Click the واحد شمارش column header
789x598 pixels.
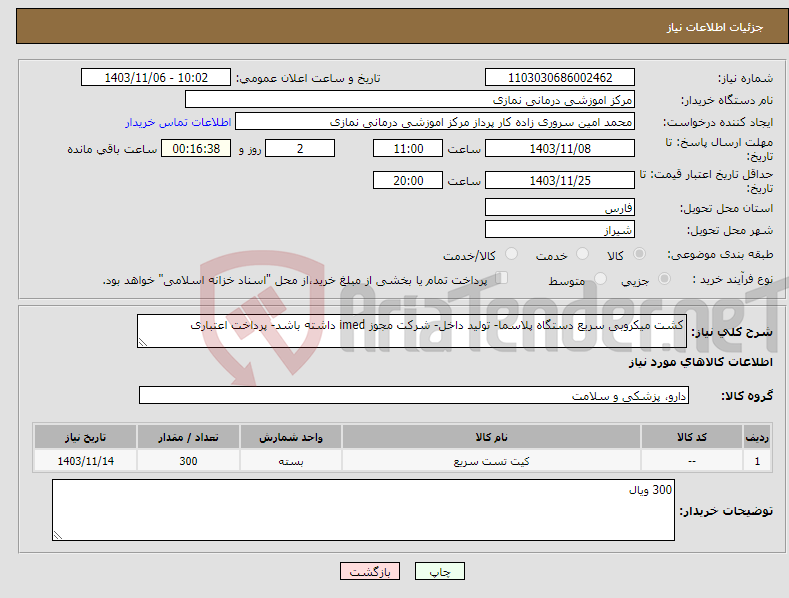291,437
